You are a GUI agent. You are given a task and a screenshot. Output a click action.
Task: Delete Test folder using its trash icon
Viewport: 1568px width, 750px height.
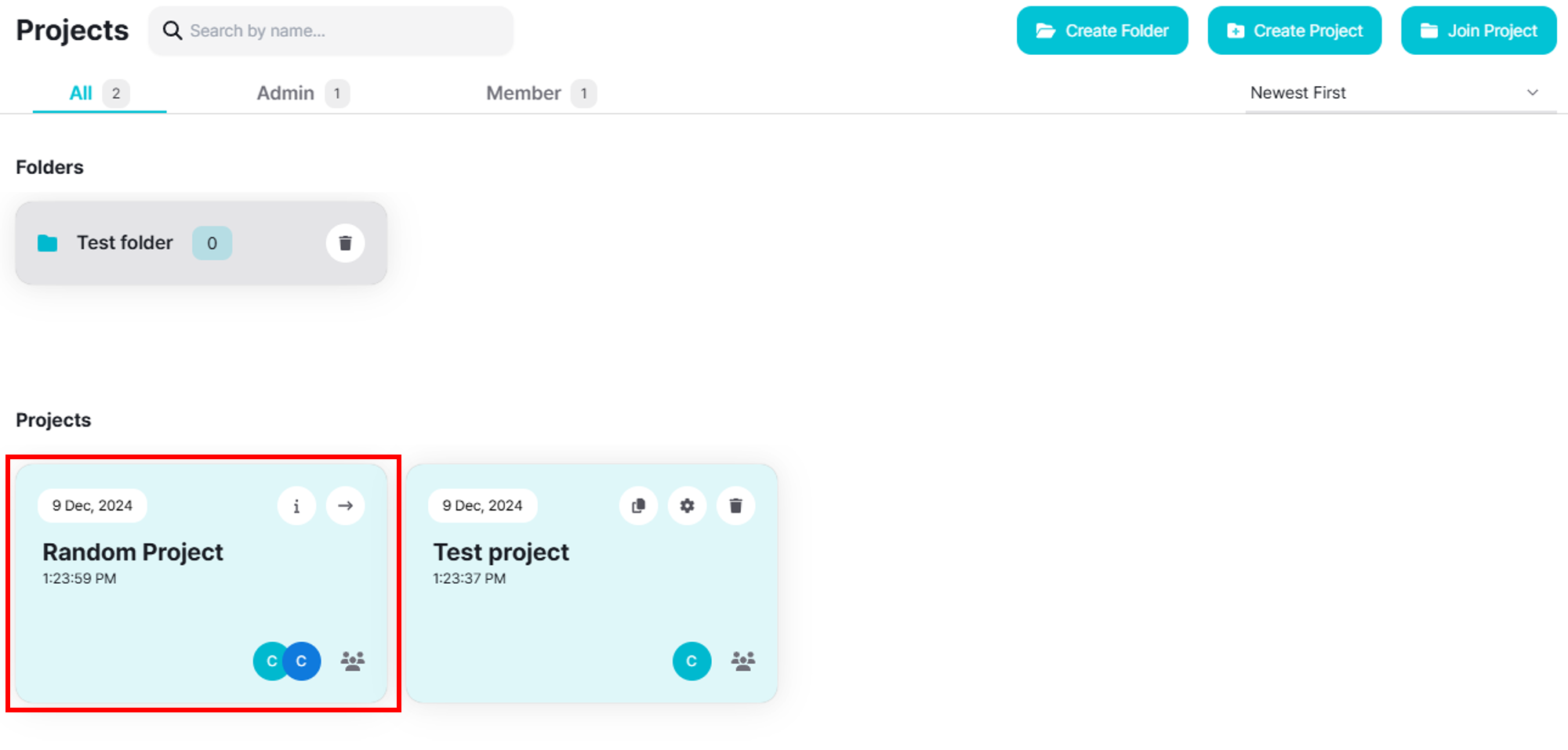tap(345, 243)
